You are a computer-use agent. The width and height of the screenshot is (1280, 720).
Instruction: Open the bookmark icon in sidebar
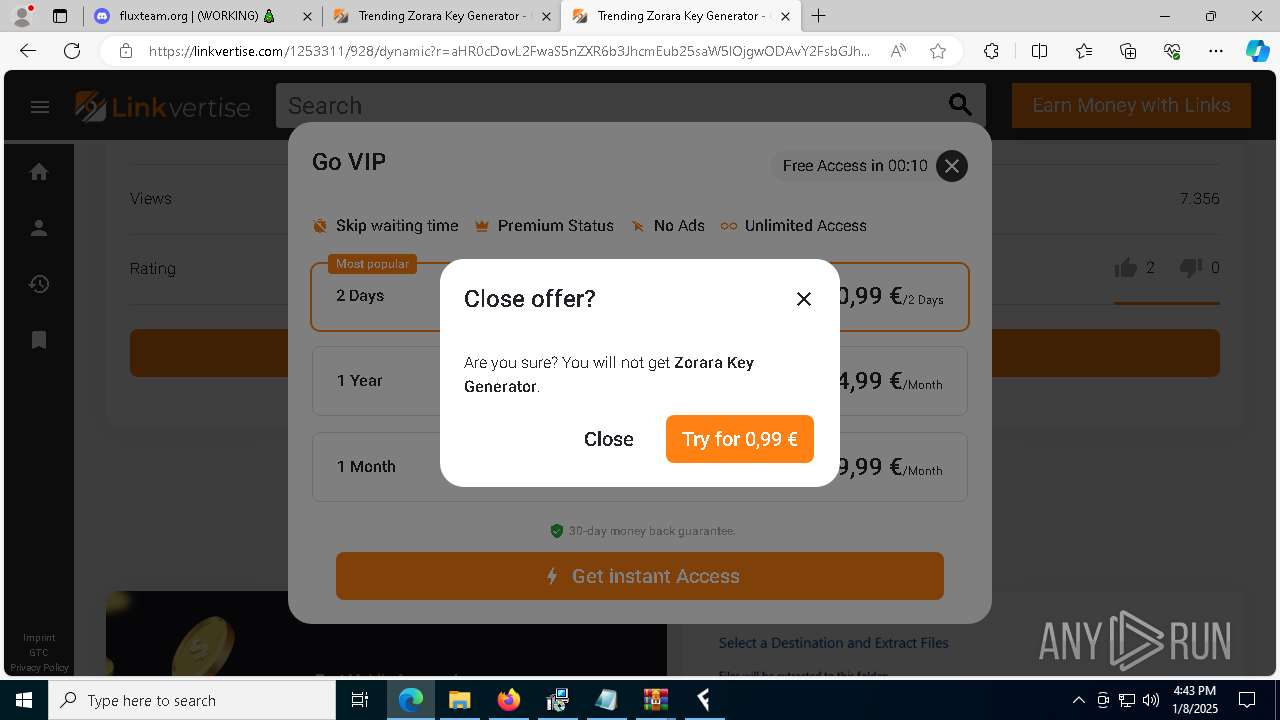click(x=39, y=340)
